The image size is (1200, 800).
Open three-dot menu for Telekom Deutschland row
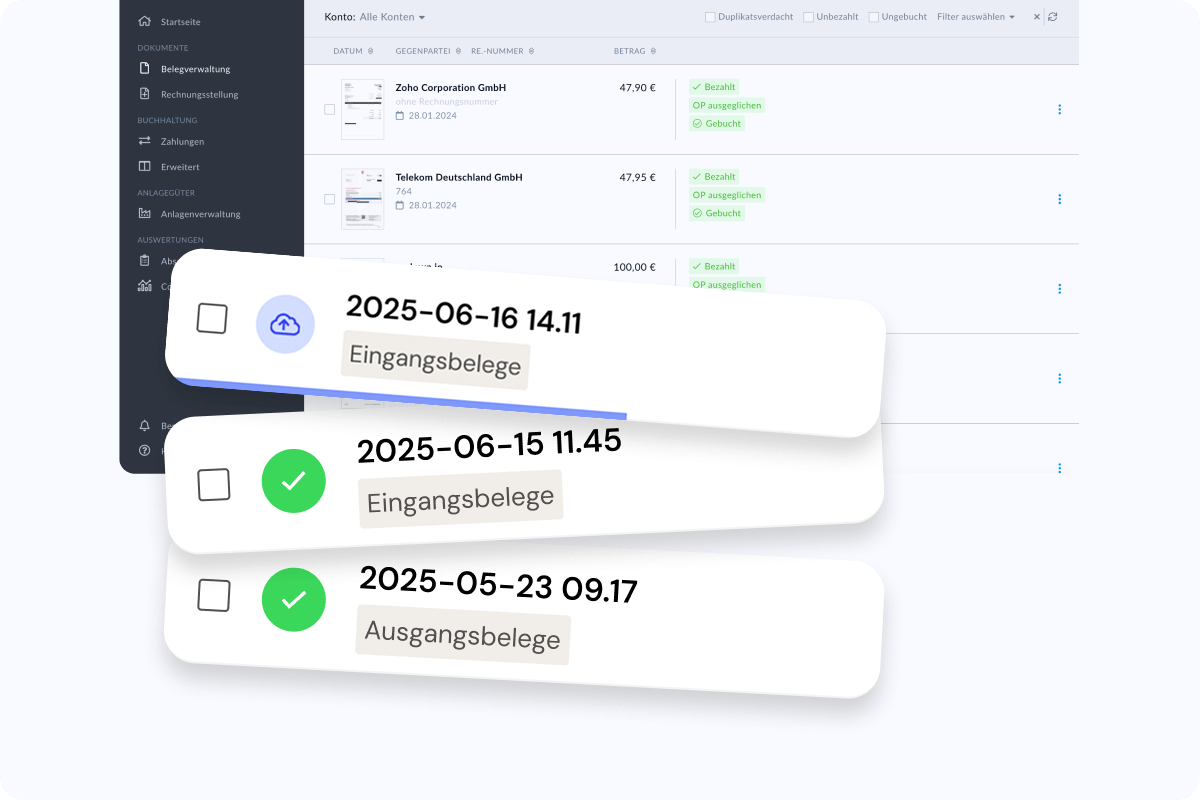[x=1059, y=199]
